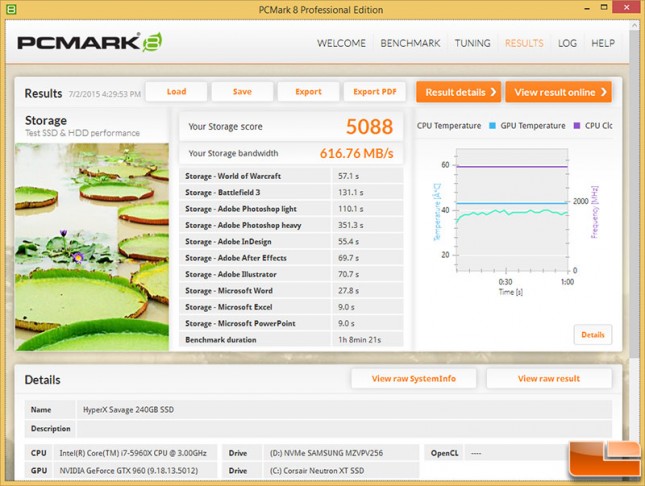
Task: Select the Adobe InDesign row
Action: [x=291, y=242]
